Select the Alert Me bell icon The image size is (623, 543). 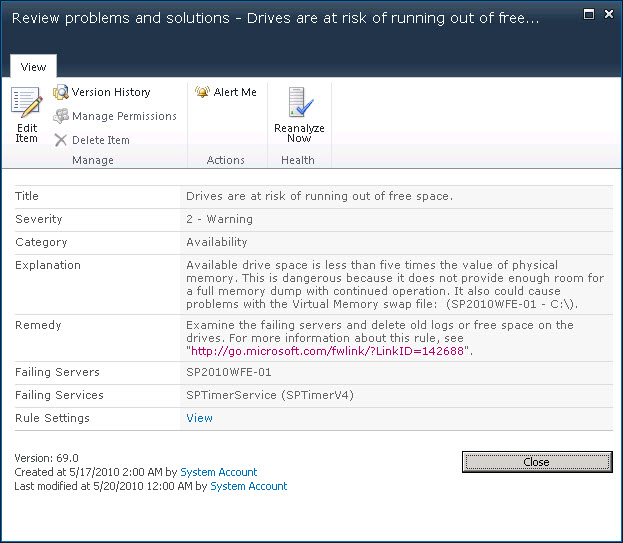click(x=202, y=92)
